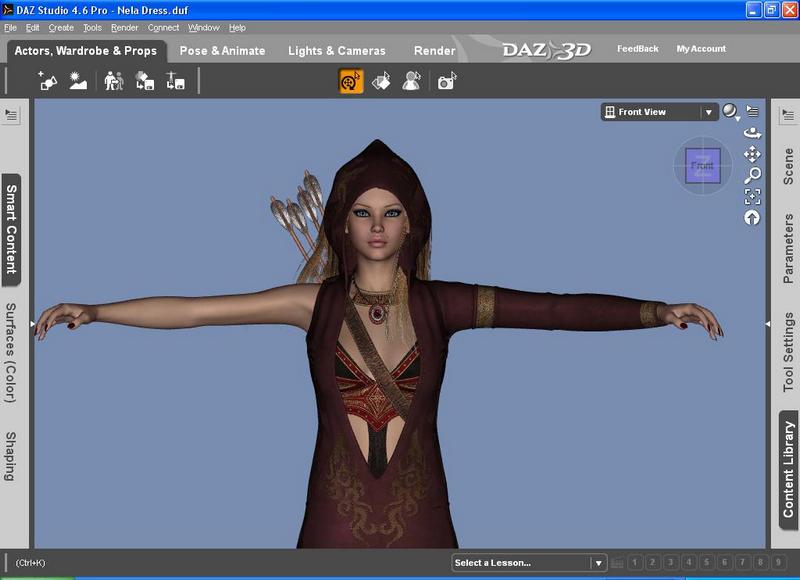Click the Orbit view control
800x580 pixels.
752,134
